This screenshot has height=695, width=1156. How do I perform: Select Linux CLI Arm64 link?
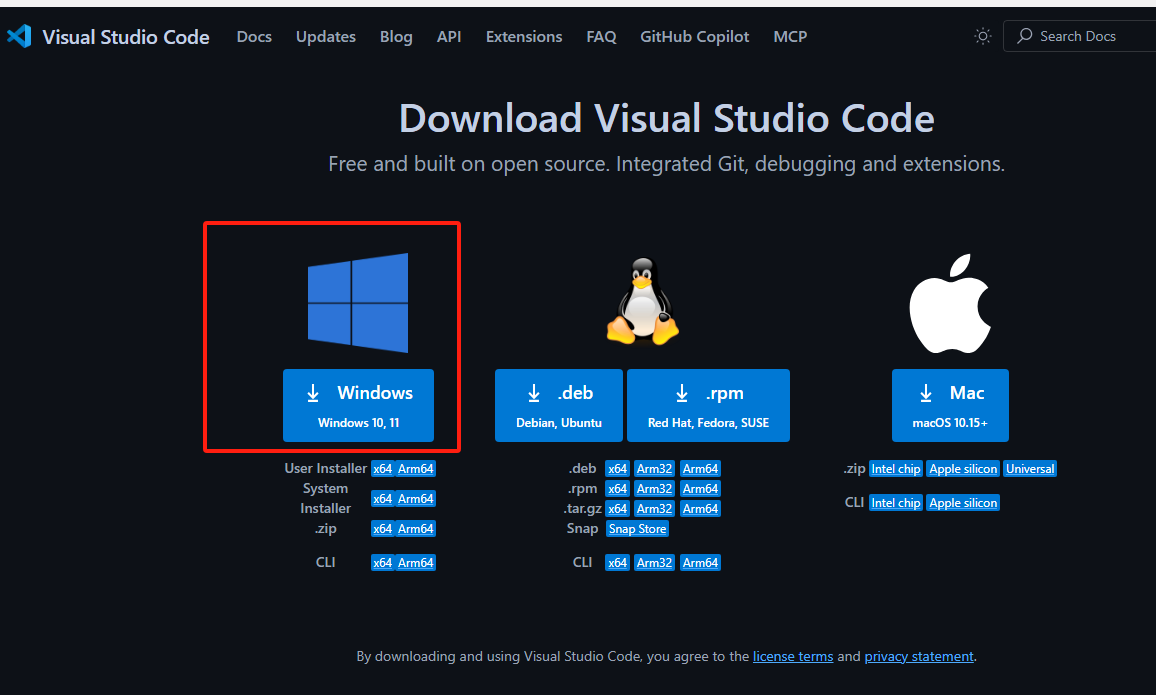click(x=700, y=562)
